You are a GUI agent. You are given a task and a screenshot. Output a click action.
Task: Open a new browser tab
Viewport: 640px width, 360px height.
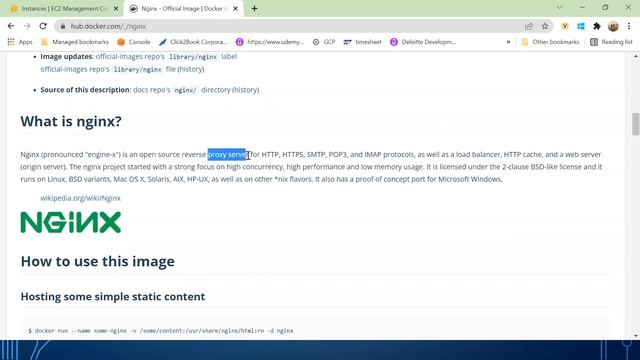(254, 8)
